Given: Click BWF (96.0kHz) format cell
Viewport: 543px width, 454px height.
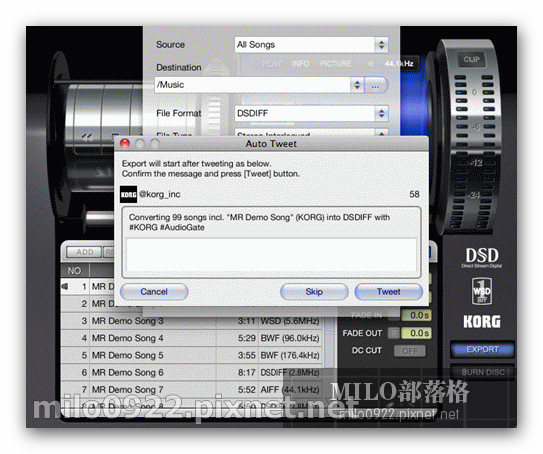Looking at the screenshot, I should (290, 338).
